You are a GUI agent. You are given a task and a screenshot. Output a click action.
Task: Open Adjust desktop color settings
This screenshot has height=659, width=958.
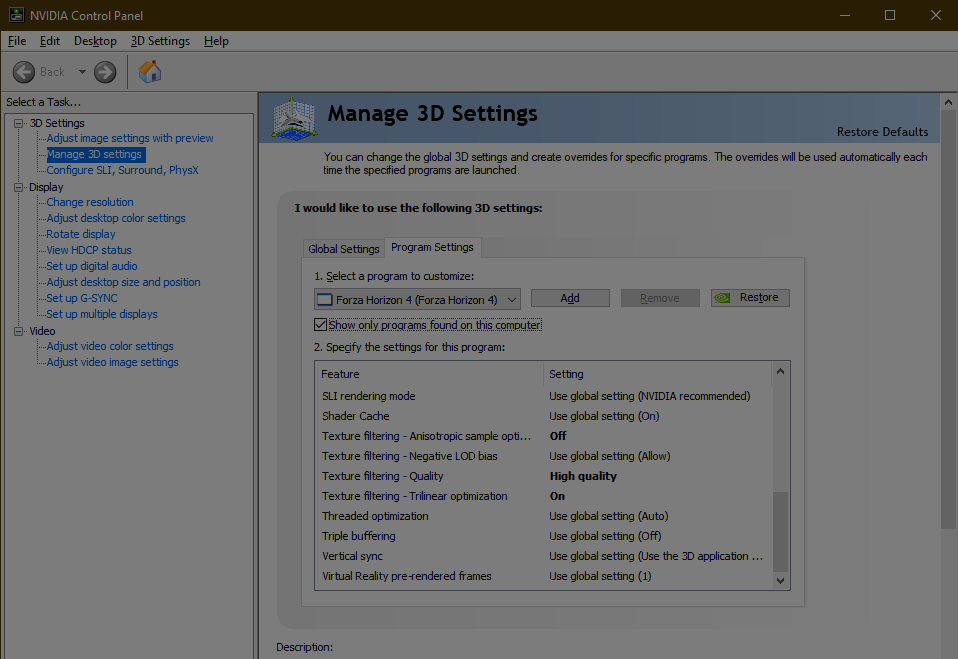116,218
